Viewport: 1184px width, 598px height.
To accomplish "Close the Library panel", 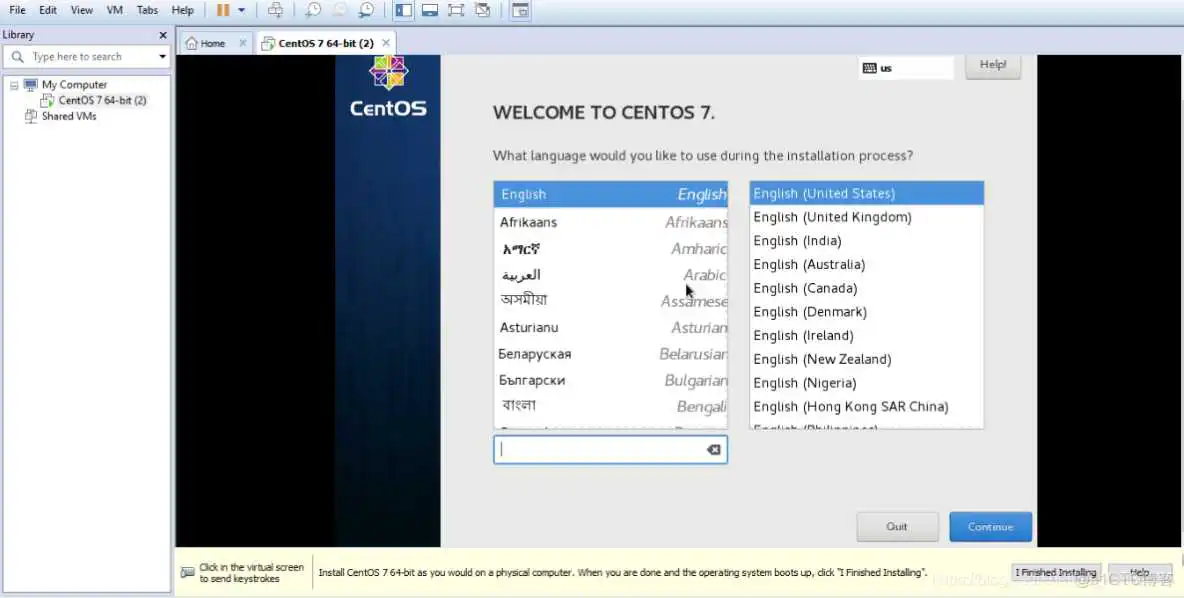I will tap(163, 35).
